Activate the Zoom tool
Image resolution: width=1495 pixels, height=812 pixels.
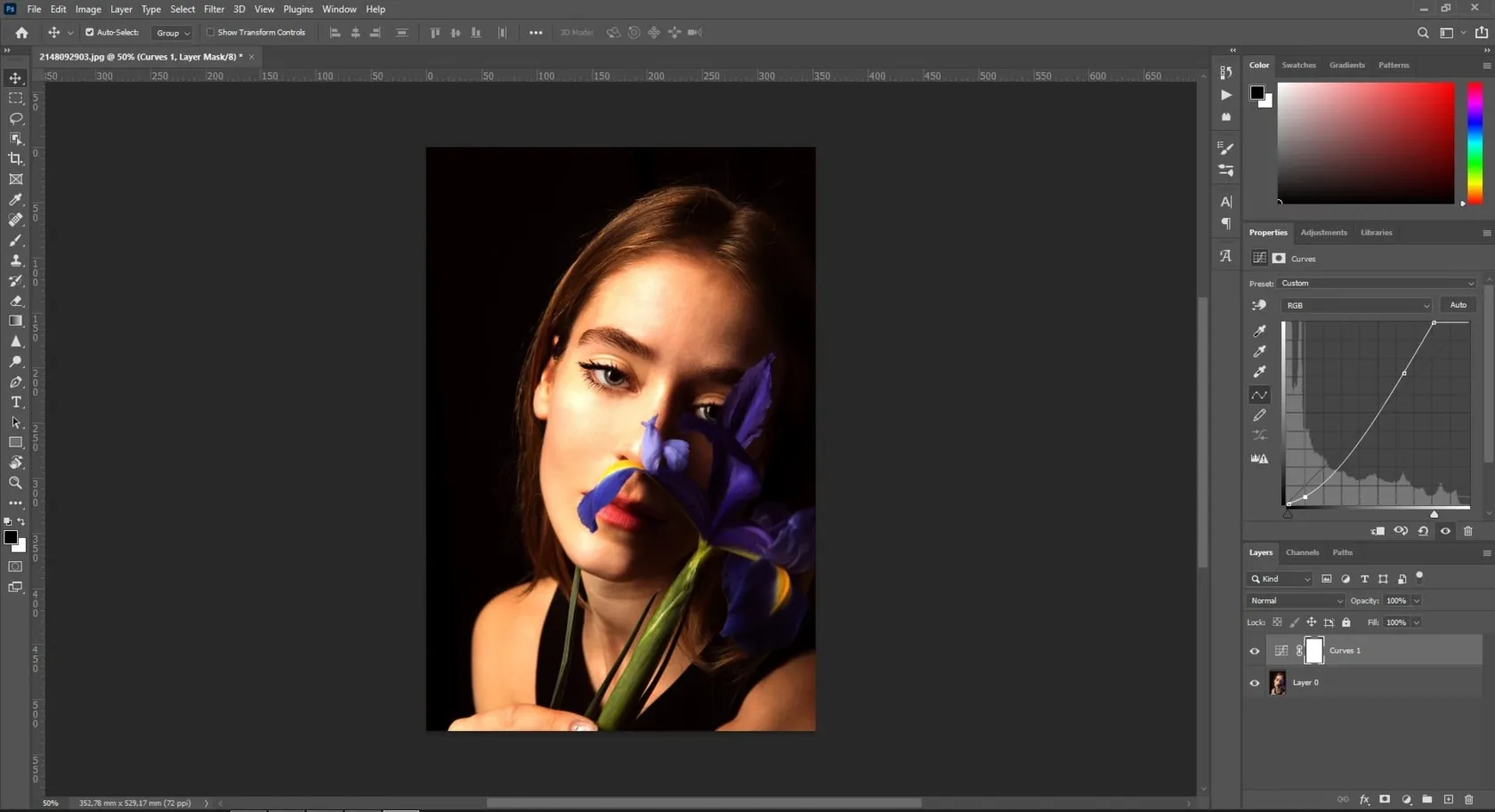pyautogui.click(x=16, y=483)
